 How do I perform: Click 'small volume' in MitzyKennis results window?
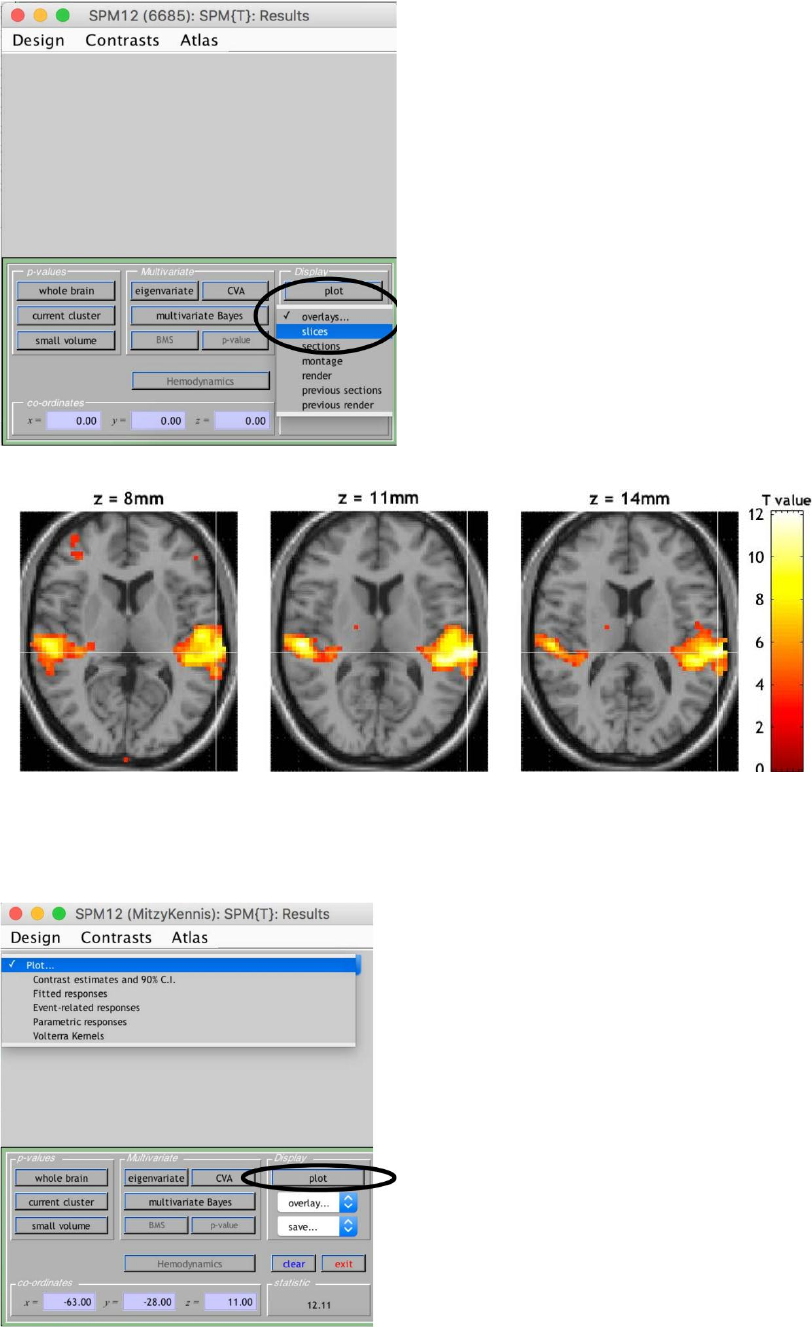(x=62, y=1225)
